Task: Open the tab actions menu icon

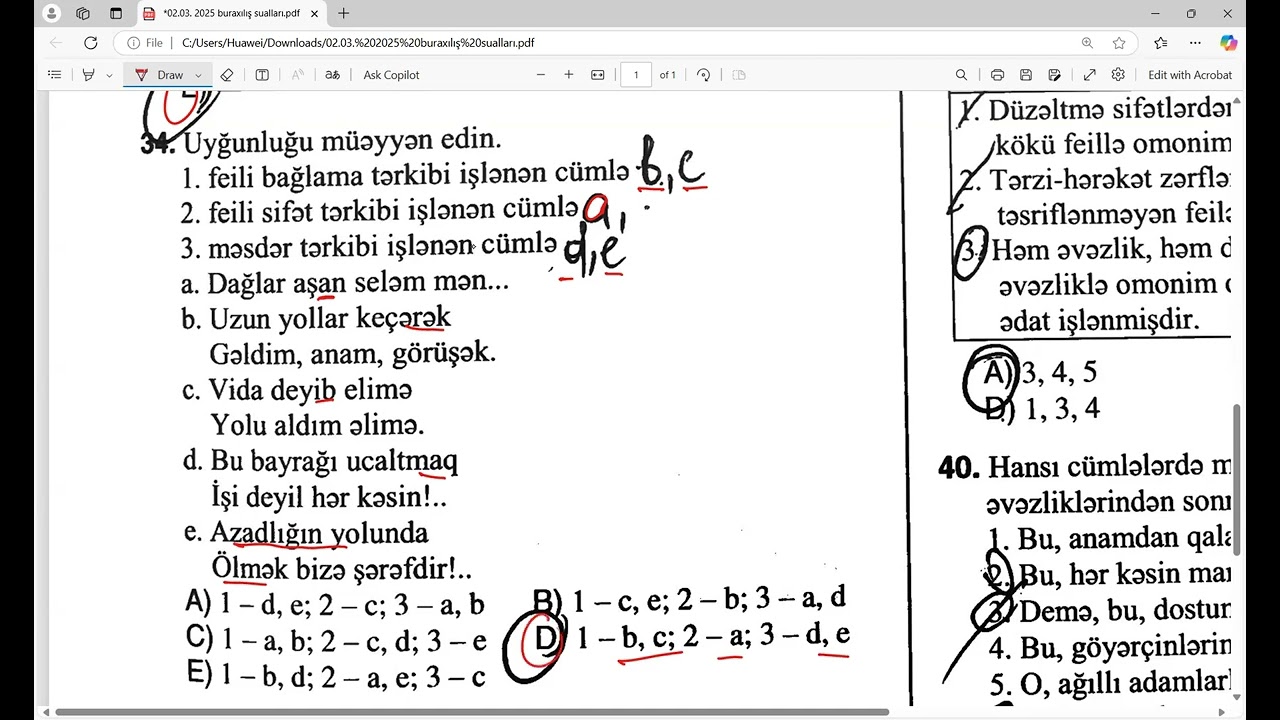Action: pyautogui.click(x=116, y=14)
